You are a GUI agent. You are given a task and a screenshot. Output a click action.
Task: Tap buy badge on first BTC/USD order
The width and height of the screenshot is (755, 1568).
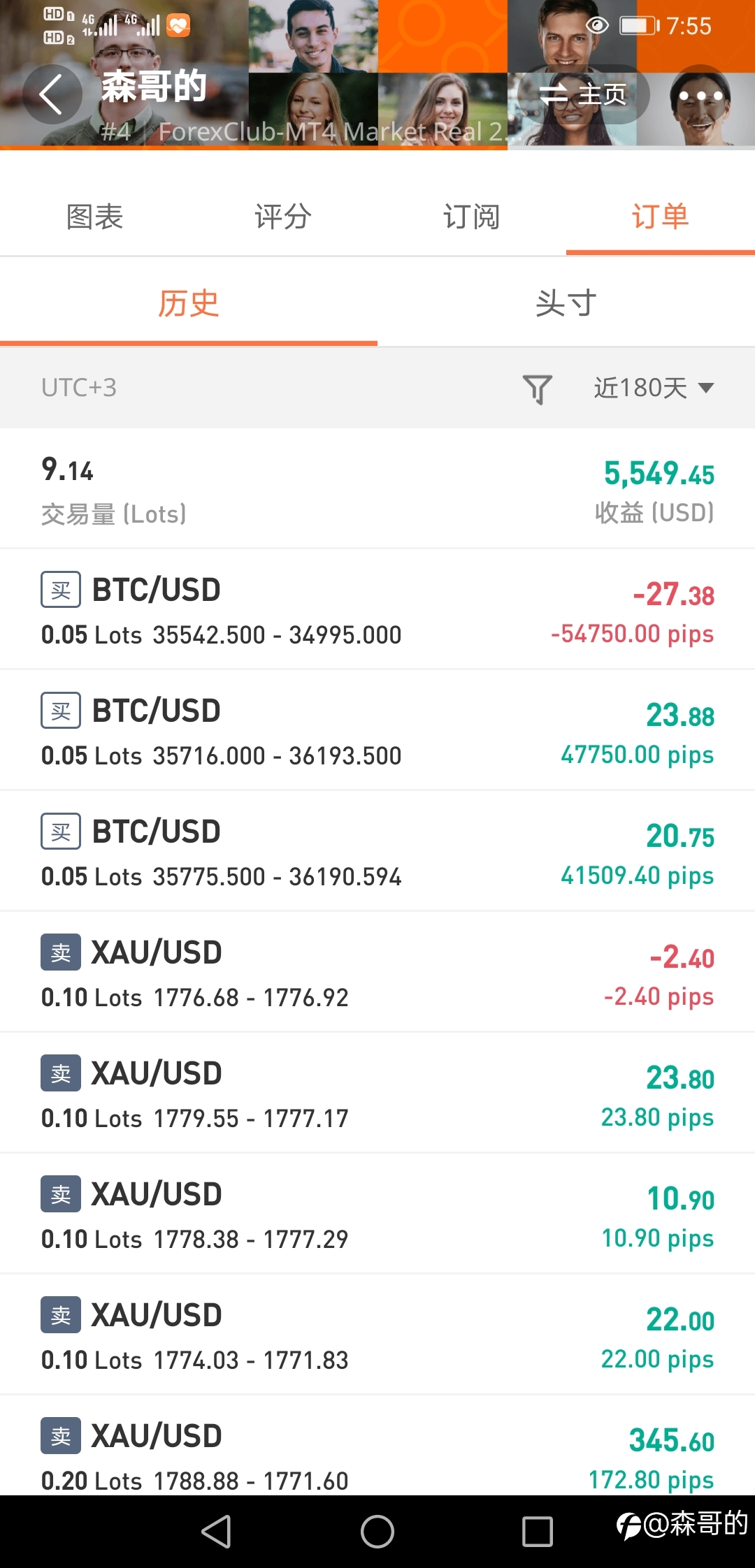[x=61, y=590]
